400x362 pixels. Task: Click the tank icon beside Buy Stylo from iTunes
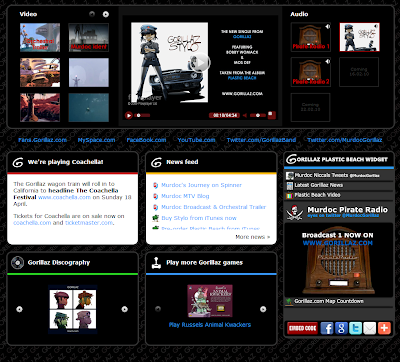click(x=155, y=218)
